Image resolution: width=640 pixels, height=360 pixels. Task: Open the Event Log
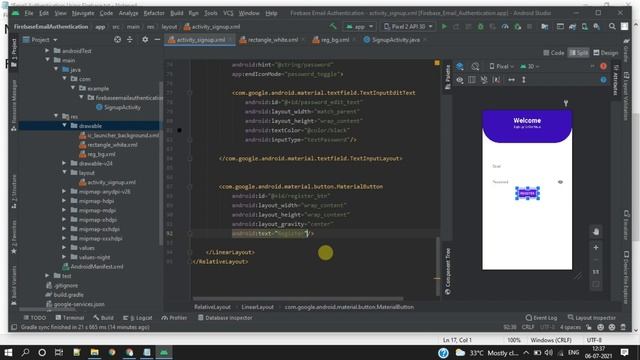click(541, 318)
